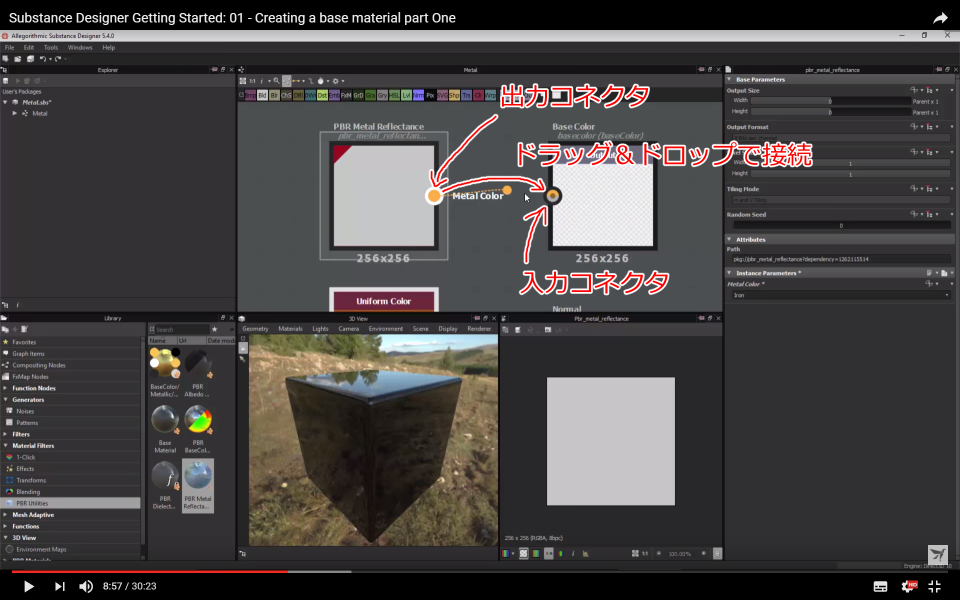
Task: Add a Blend (Bld) node
Action: pos(262,96)
